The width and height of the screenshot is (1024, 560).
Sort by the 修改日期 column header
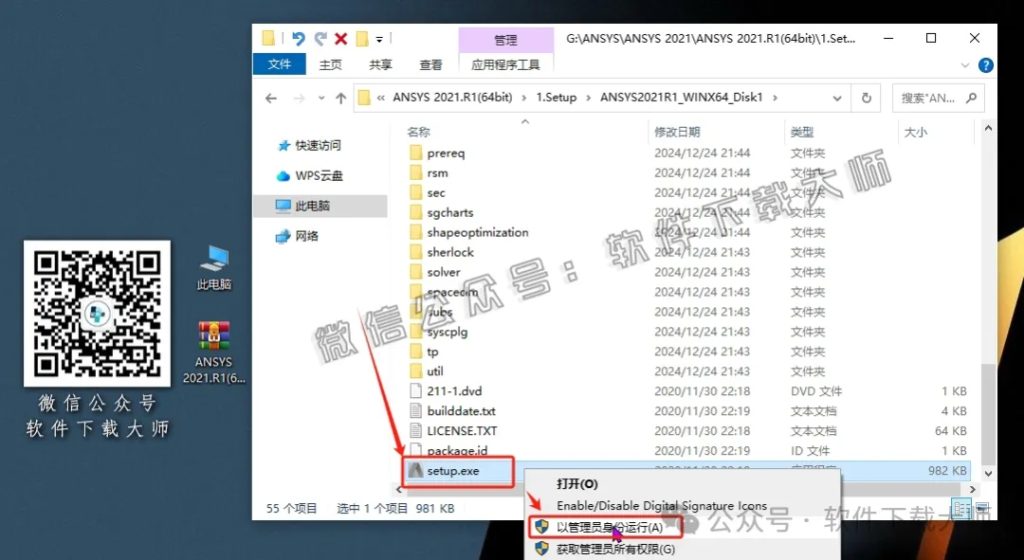point(677,132)
